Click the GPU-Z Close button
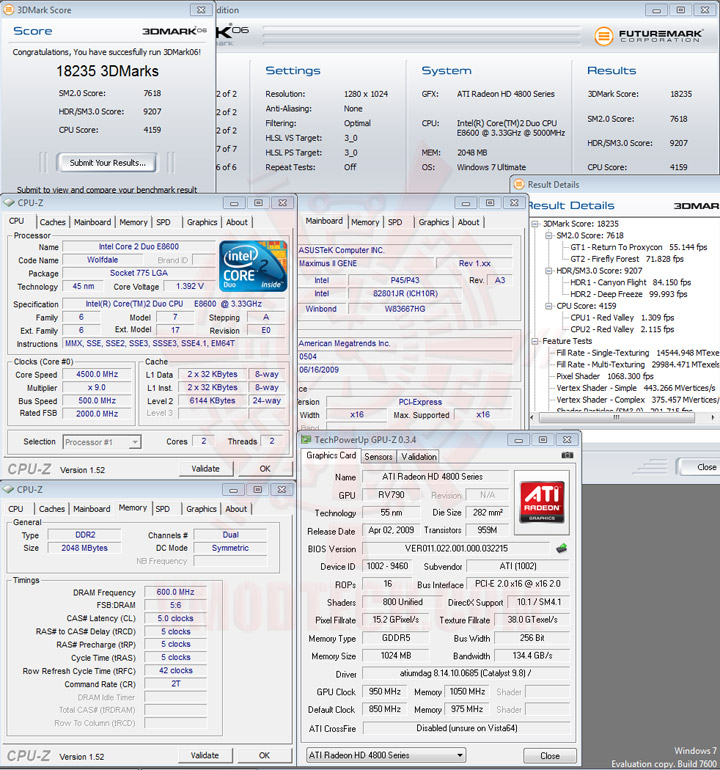The image size is (720, 770). 550,756
